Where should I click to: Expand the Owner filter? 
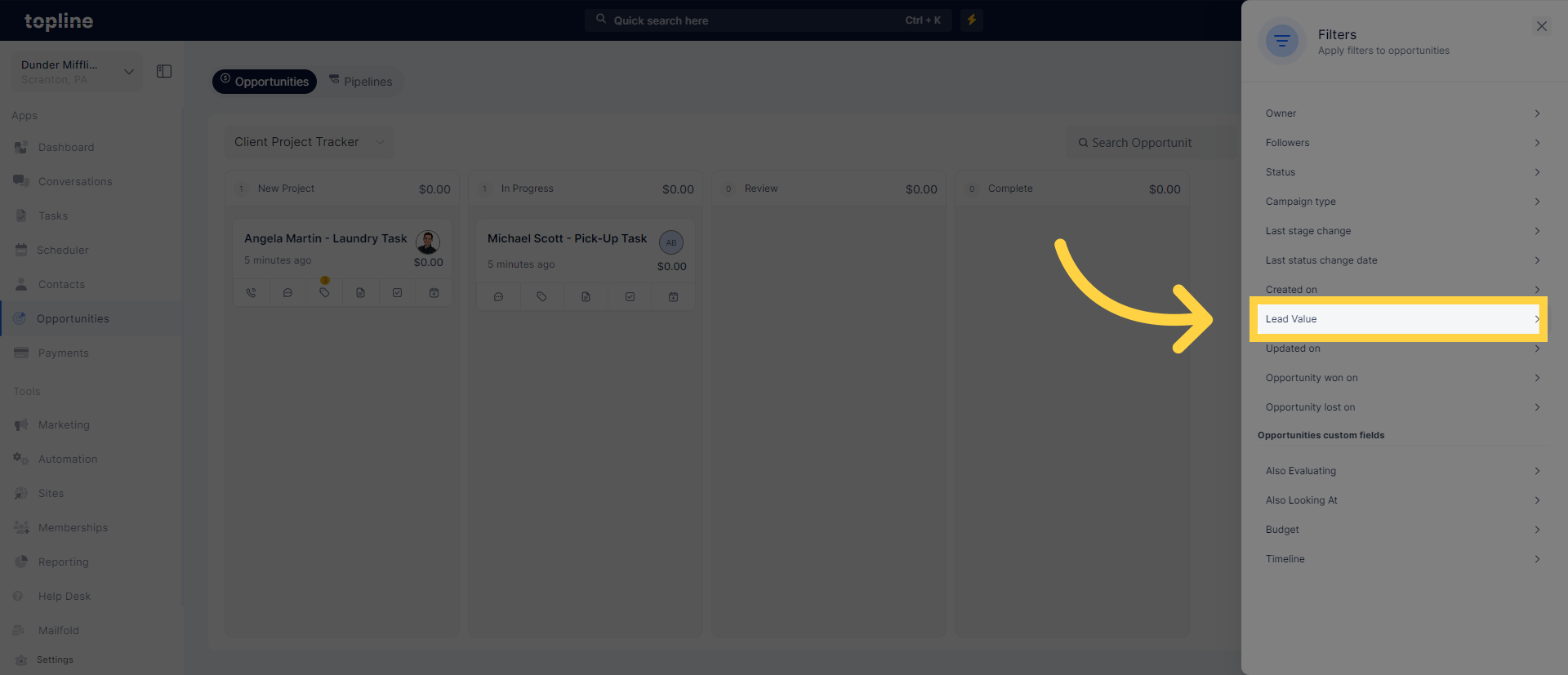1402,113
